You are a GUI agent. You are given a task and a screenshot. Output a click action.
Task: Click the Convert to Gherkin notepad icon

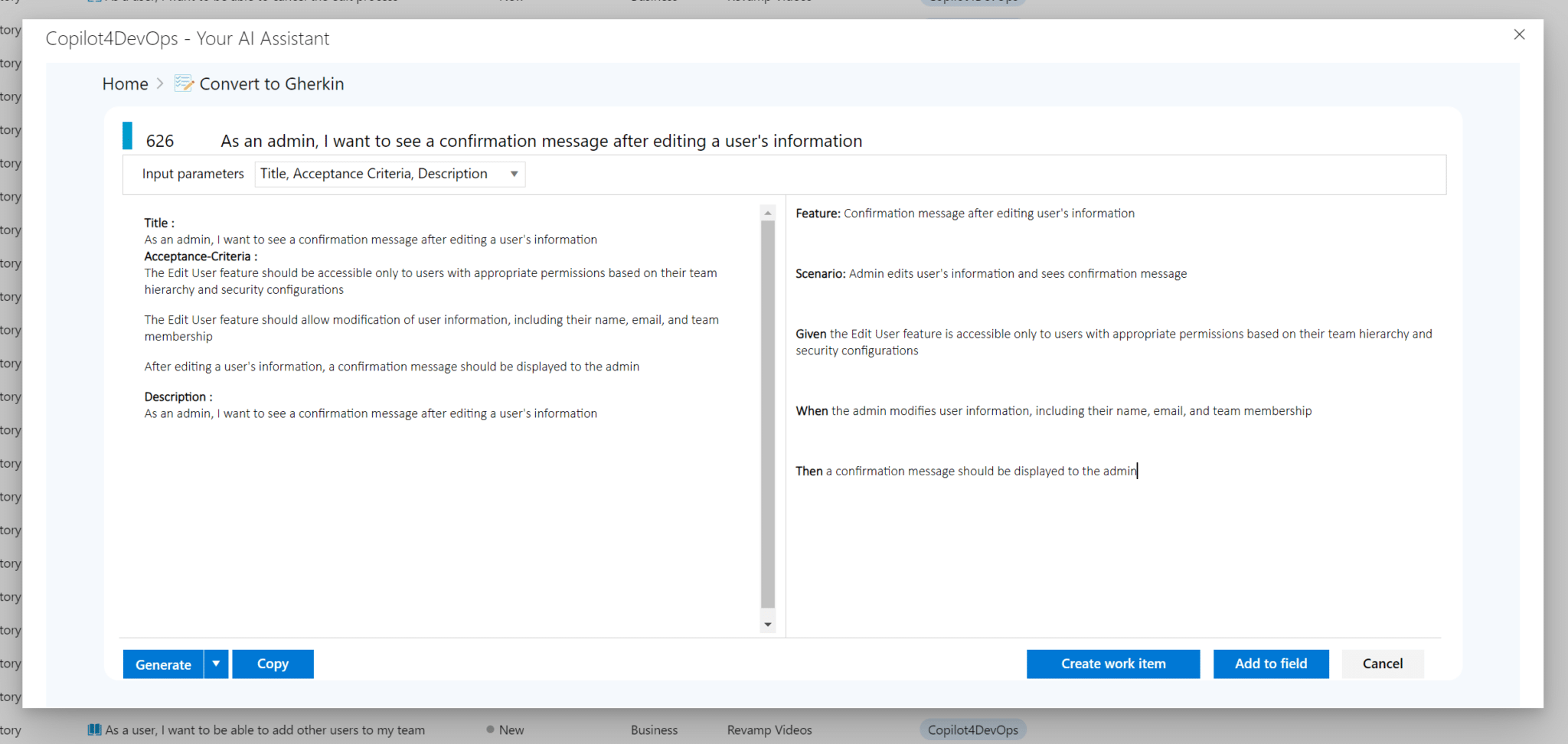[184, 83]
